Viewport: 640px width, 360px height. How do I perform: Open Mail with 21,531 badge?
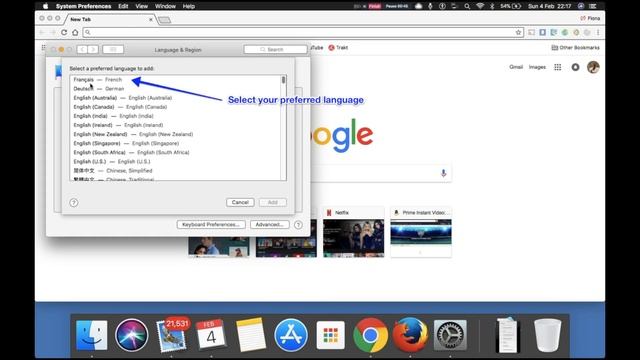tap(172, 336)
